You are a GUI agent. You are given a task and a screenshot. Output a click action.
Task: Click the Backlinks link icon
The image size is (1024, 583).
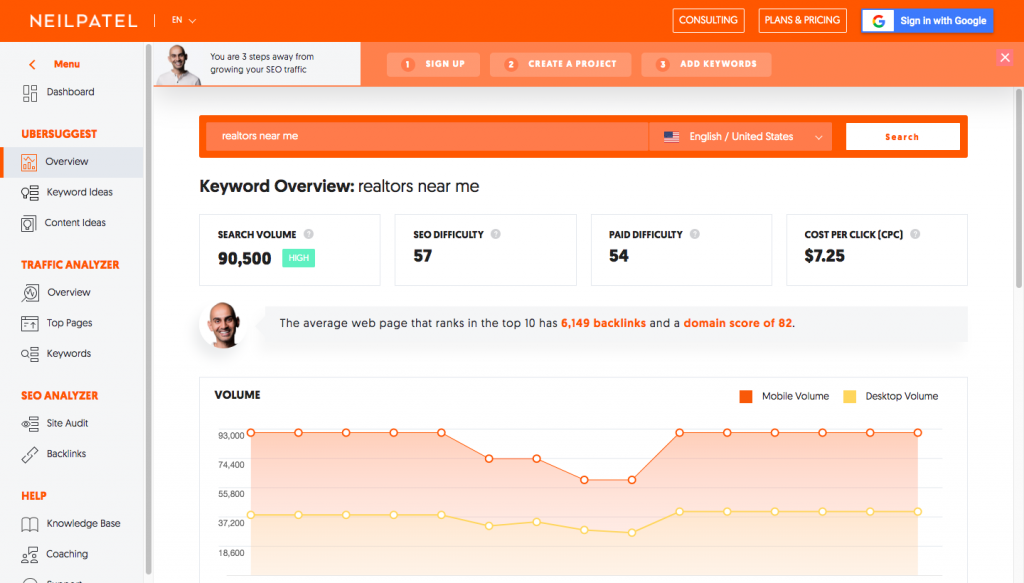(29, 454)
